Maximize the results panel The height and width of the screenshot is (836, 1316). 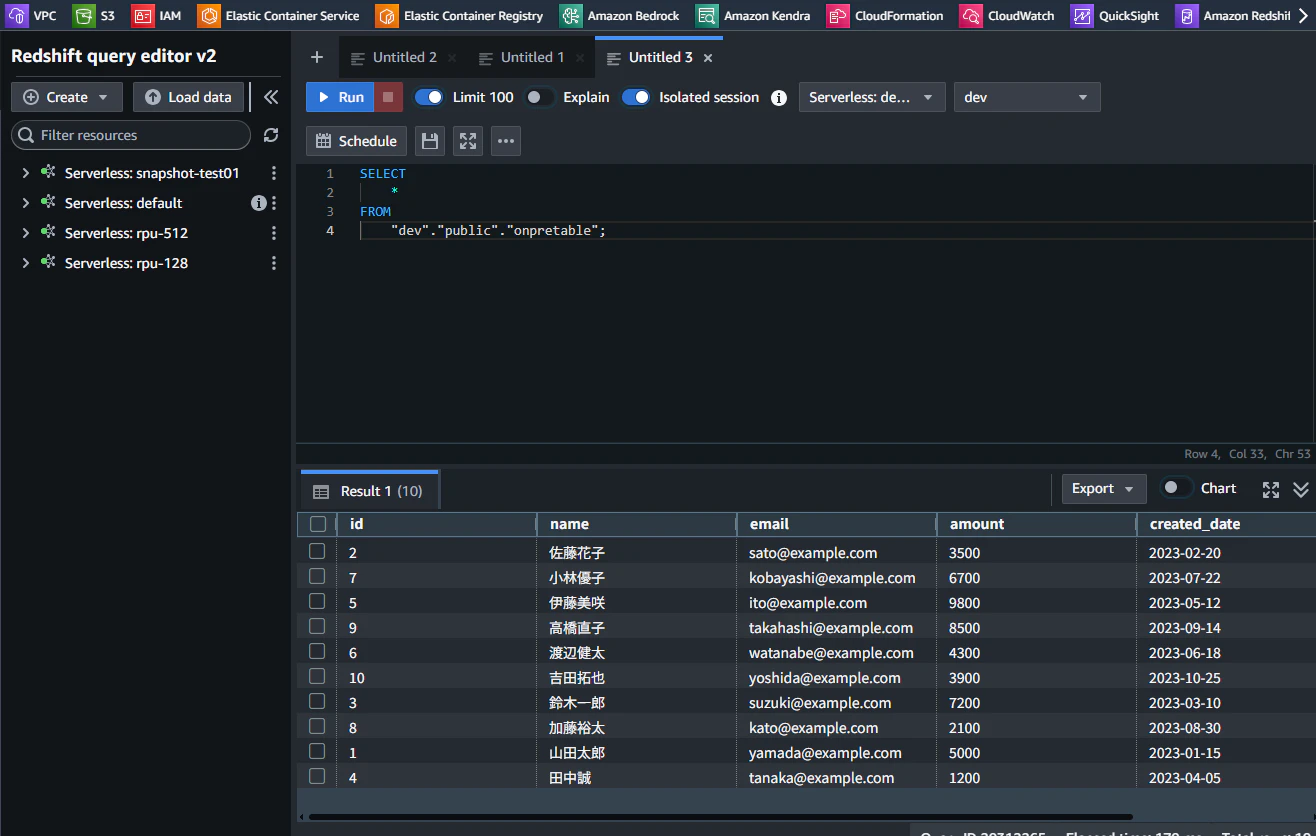click(x=1271, y=489)
